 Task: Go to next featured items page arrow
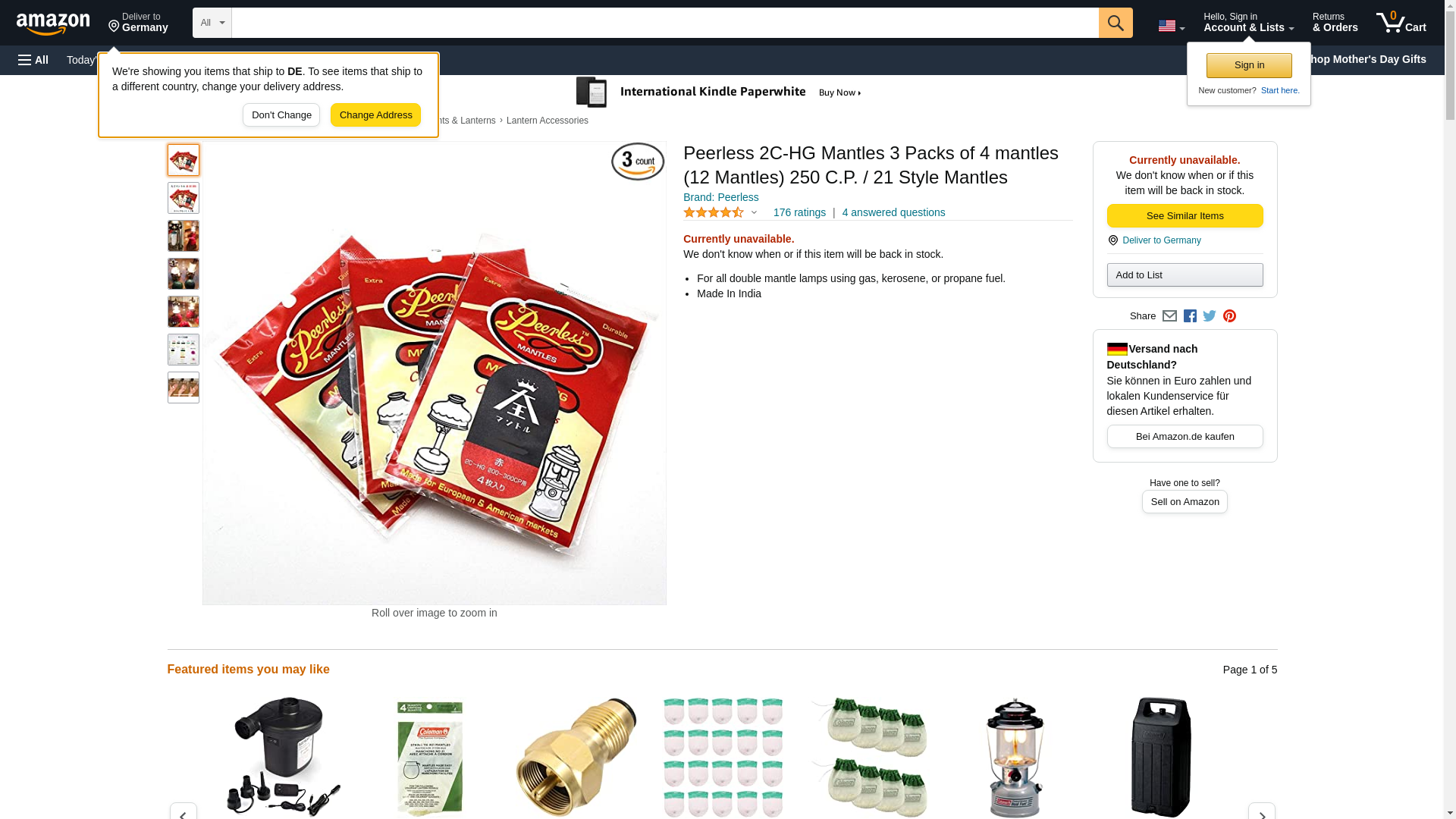(x=1261, y=812)
